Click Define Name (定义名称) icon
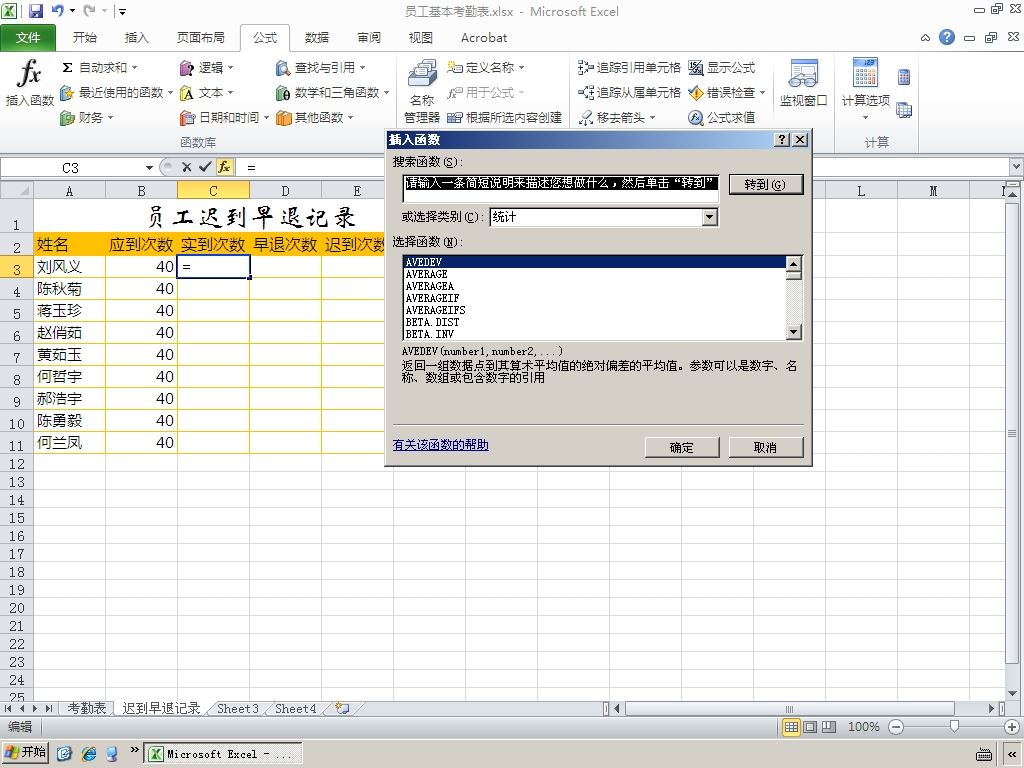The image size is (1024, 768). pos(455,67)
